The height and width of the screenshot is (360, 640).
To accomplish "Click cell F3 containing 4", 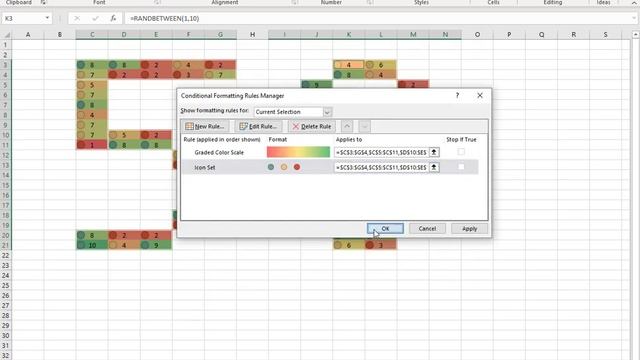I will (188, 64).
